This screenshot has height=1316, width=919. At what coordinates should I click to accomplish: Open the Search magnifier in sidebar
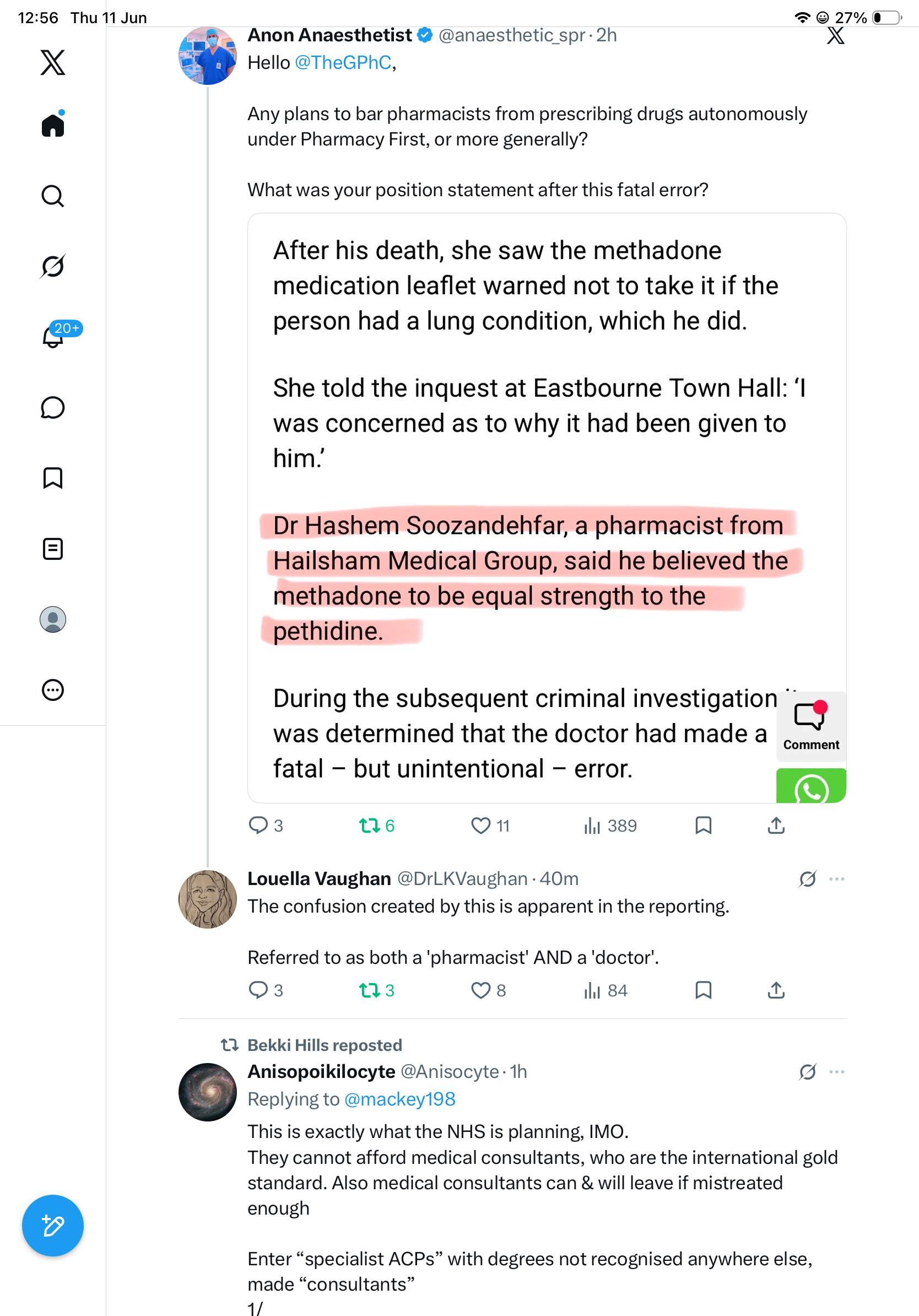coord(53,196)
